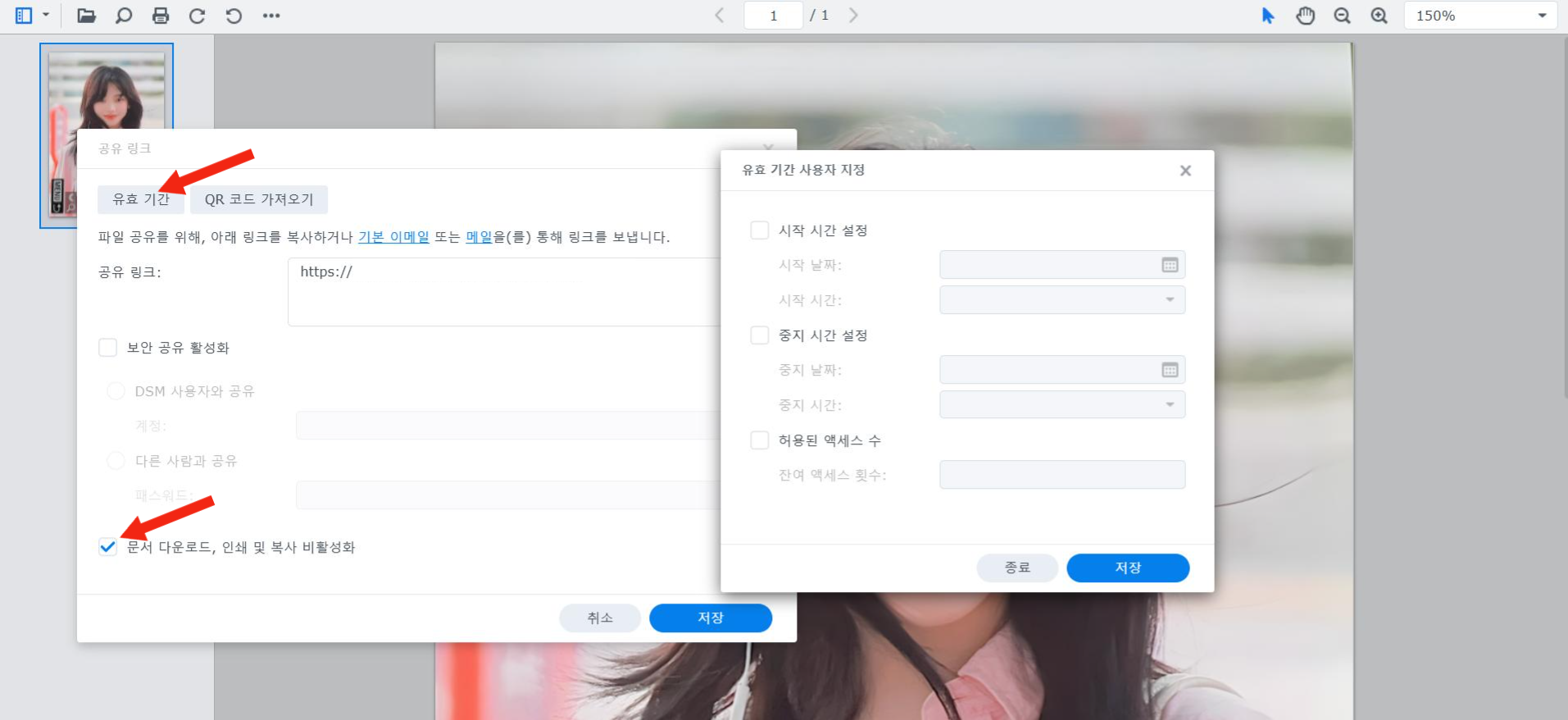Open the more options ellipsis menu

coord(271,16)
